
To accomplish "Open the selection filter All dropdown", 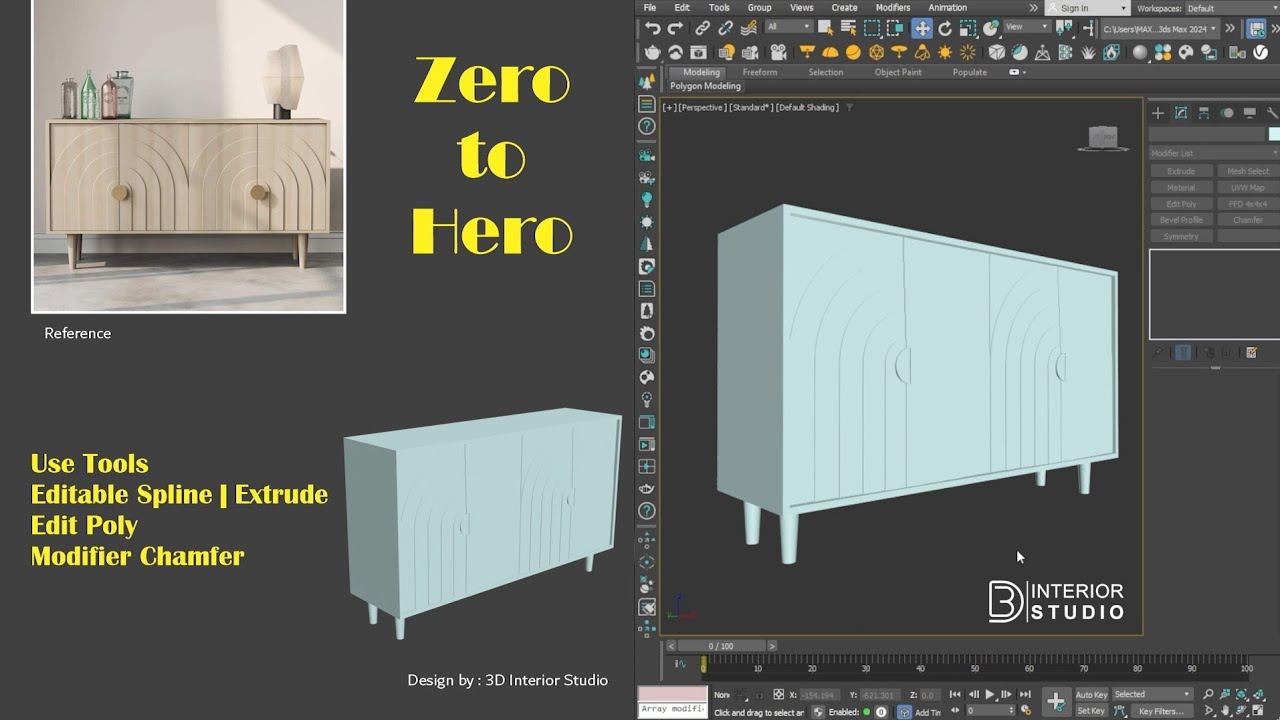I will [789, 28].
